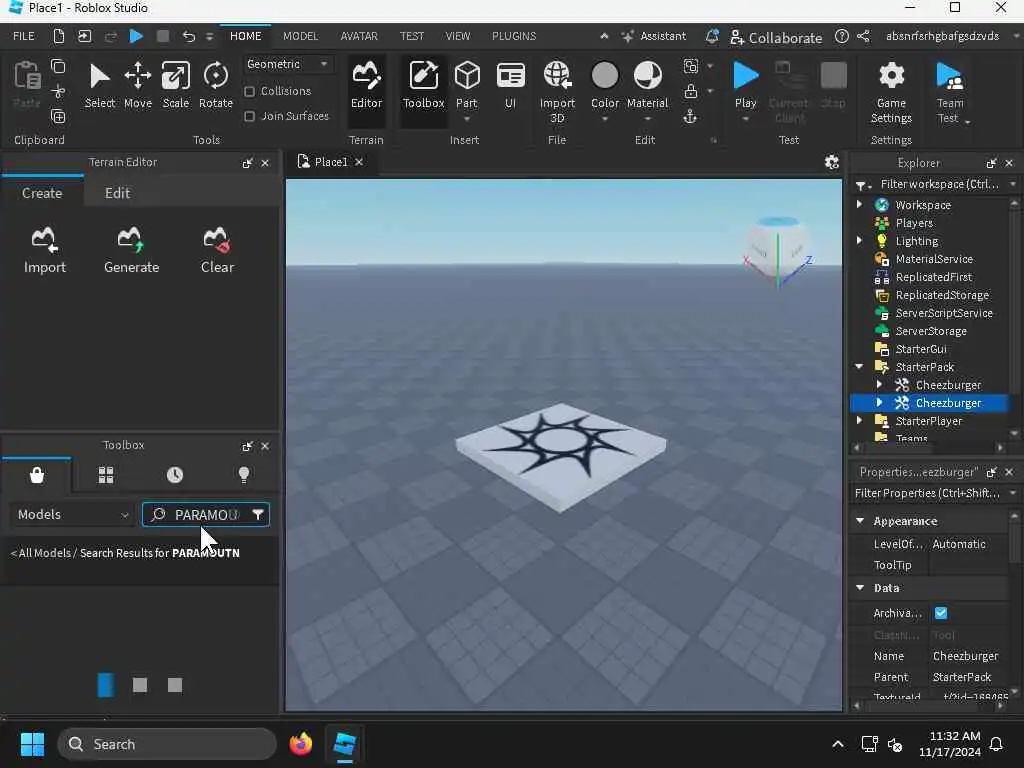Viewport: 1024px width, 768px height.
Task: Click the Windows taskbar Search box
Action: [x=167, y=744]
